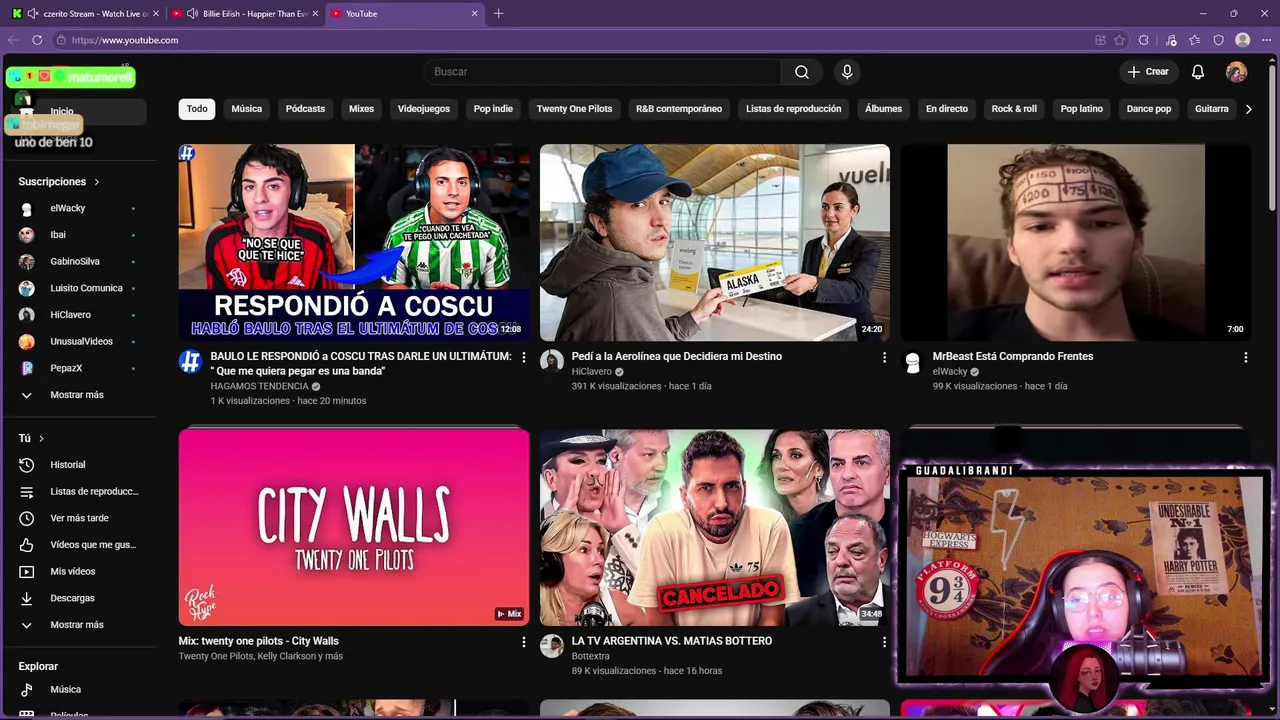The height and width of the screenshot is (720, 1280).
Task: Go back in browser history
Action: (13, 40)
